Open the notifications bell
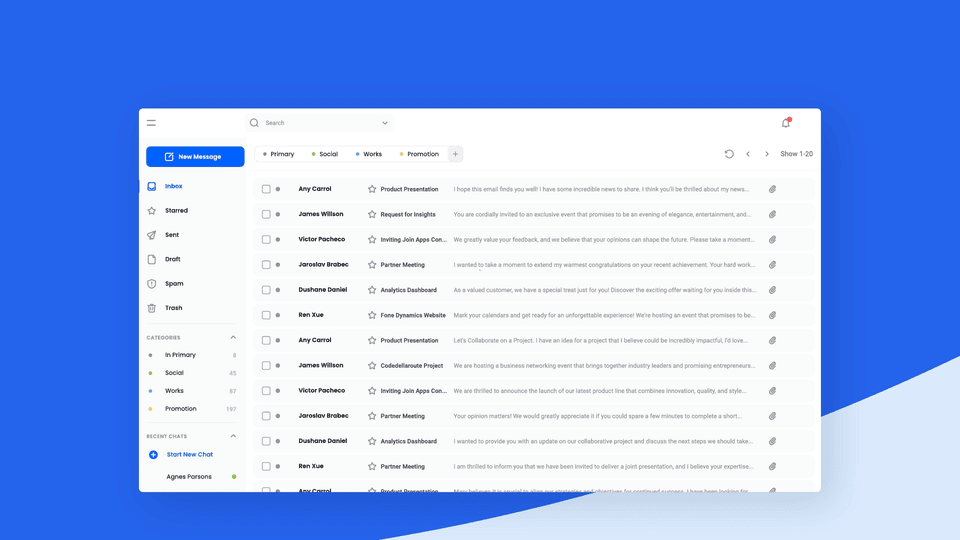This screenshot has width=960, height=540. [x=786, y=123]
